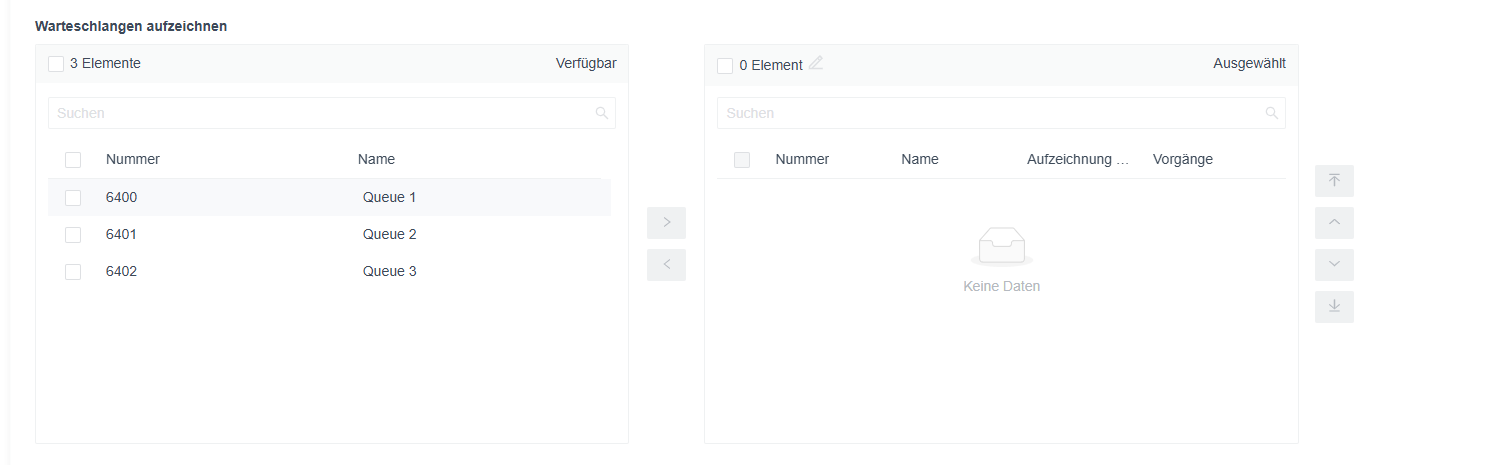Select the Queue 2 row name
Screen dimensions: 1495x465
point(390,235)
